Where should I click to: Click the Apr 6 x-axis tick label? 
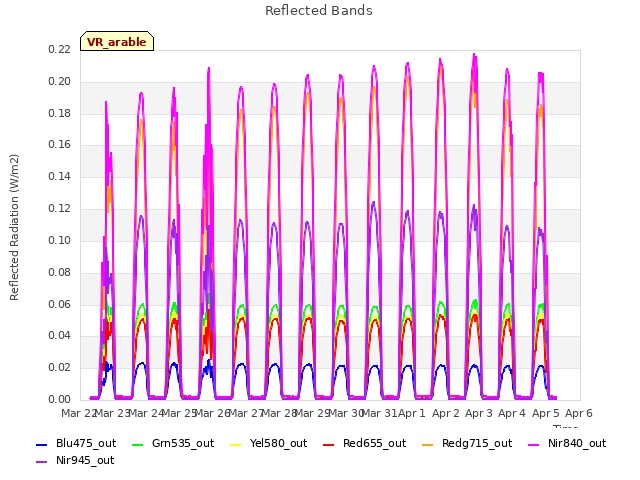coord(579,413)
